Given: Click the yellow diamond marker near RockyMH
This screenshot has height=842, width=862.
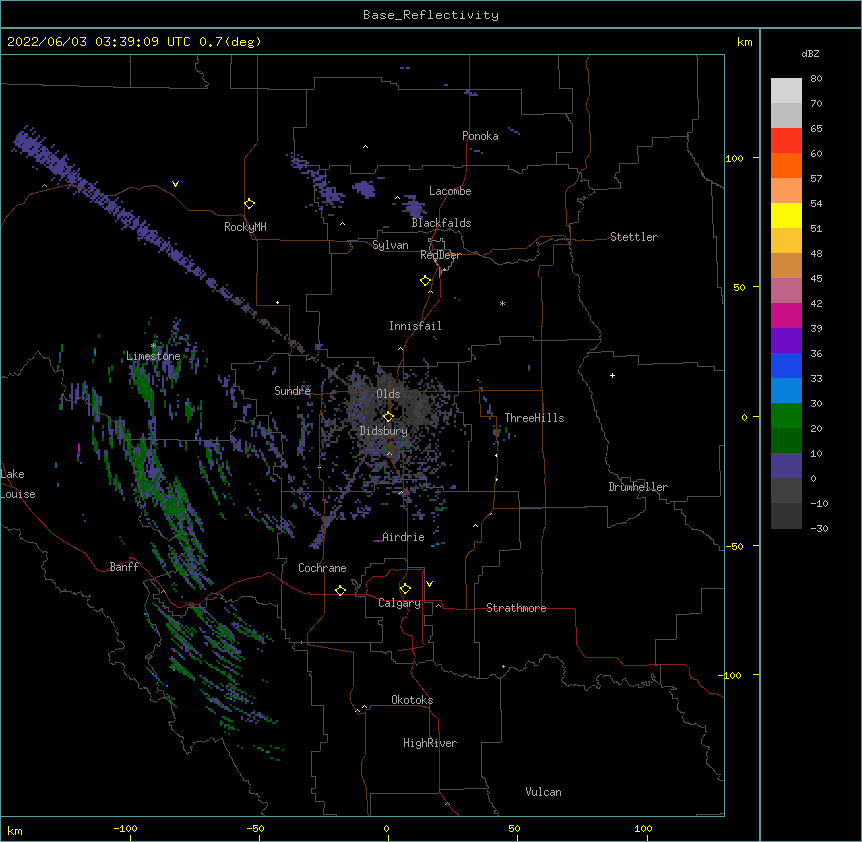Looking at the screenshot, I should [250, 204].
